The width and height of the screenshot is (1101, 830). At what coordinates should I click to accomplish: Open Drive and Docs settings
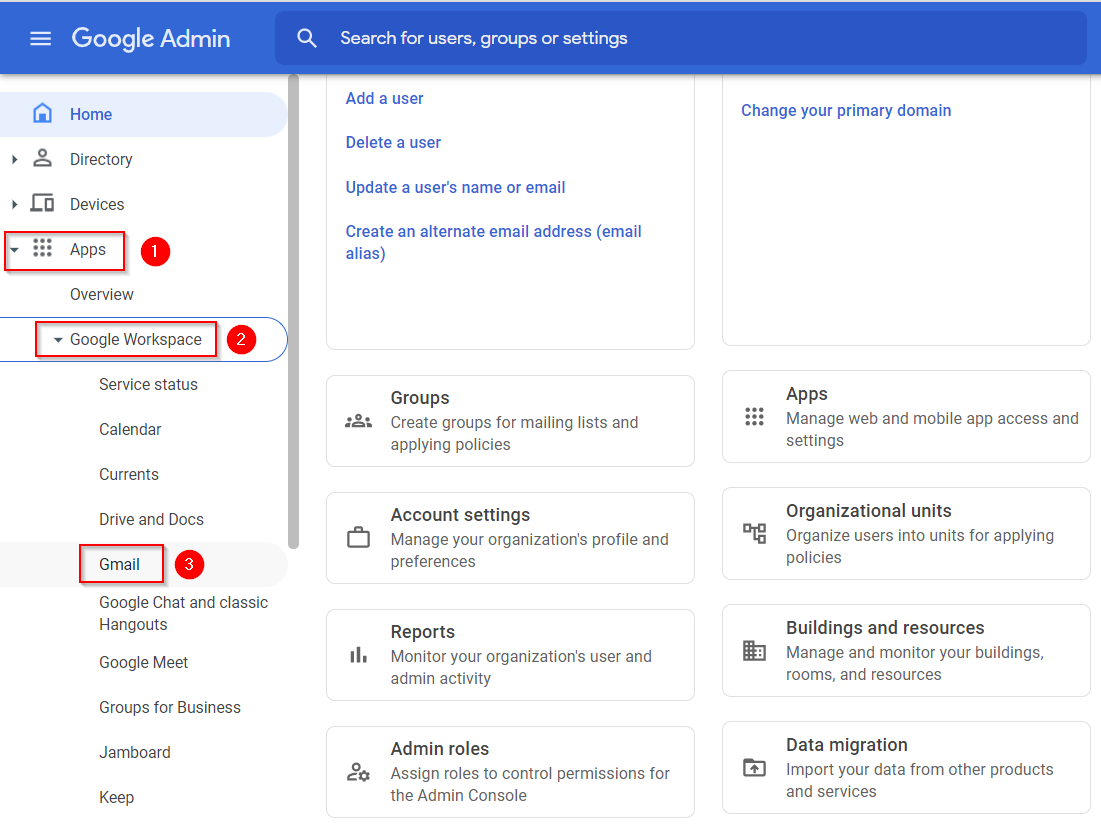pyautogui.click(x=151, y=520)
